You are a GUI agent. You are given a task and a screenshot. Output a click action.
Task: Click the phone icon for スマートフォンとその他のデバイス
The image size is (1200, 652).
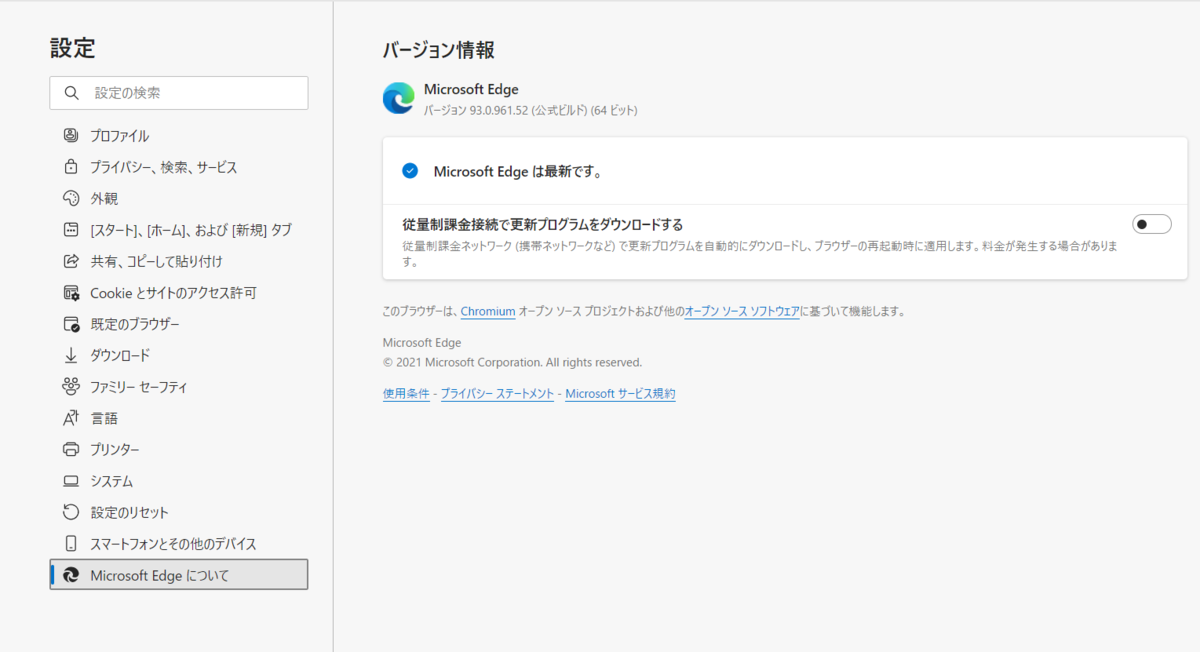(71, 544)
